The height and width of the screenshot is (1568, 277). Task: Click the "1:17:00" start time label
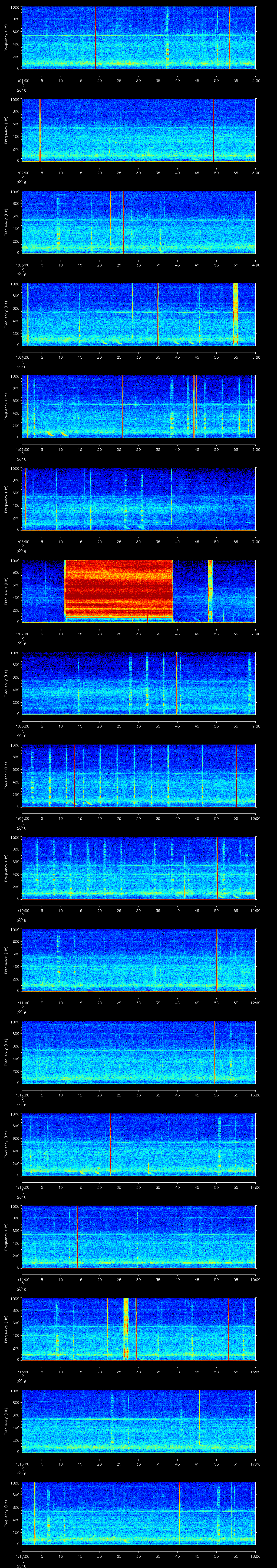22,1556
